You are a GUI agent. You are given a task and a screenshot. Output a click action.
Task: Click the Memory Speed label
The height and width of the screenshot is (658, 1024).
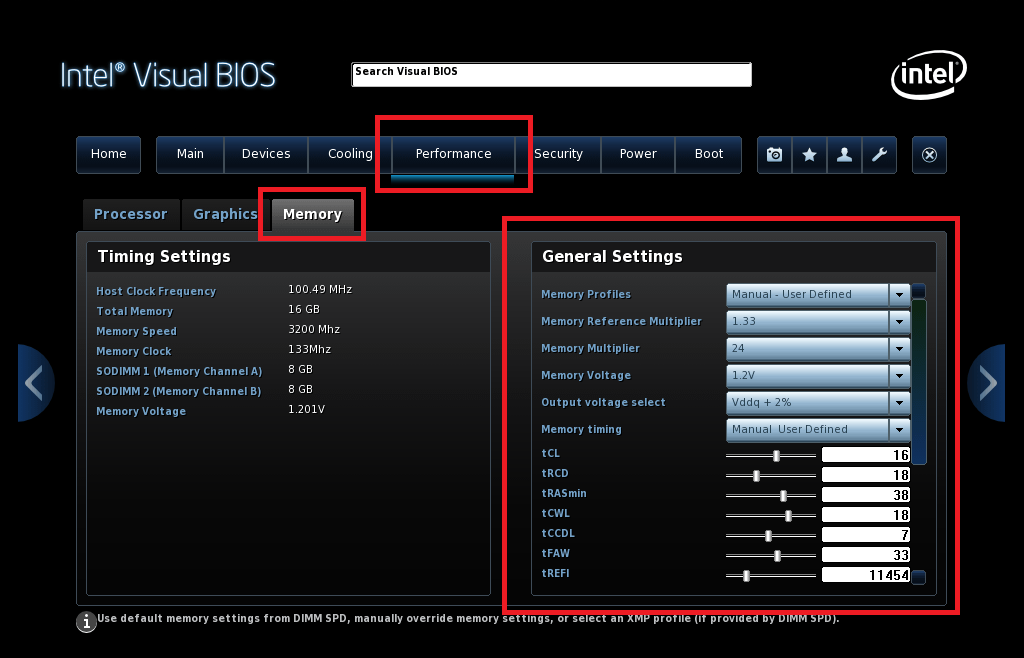[136, 332]
